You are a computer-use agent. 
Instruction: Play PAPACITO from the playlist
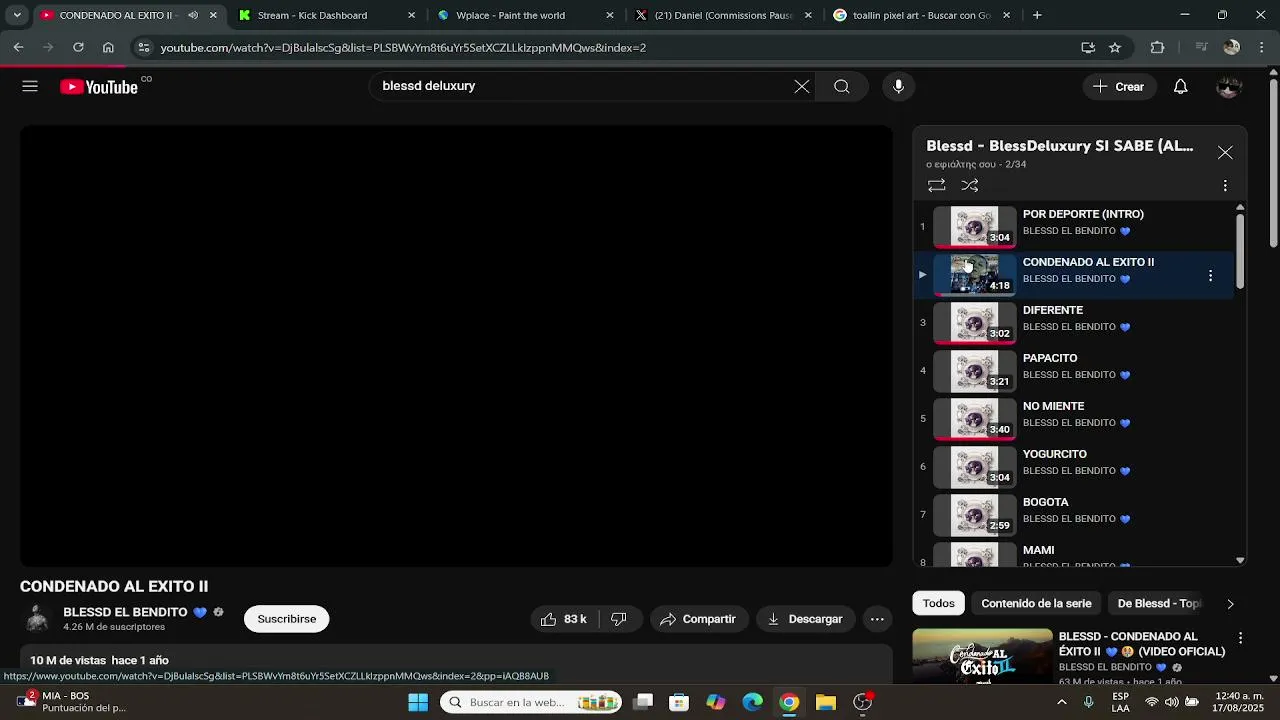pyautogui.click(x=1076, y=370)
